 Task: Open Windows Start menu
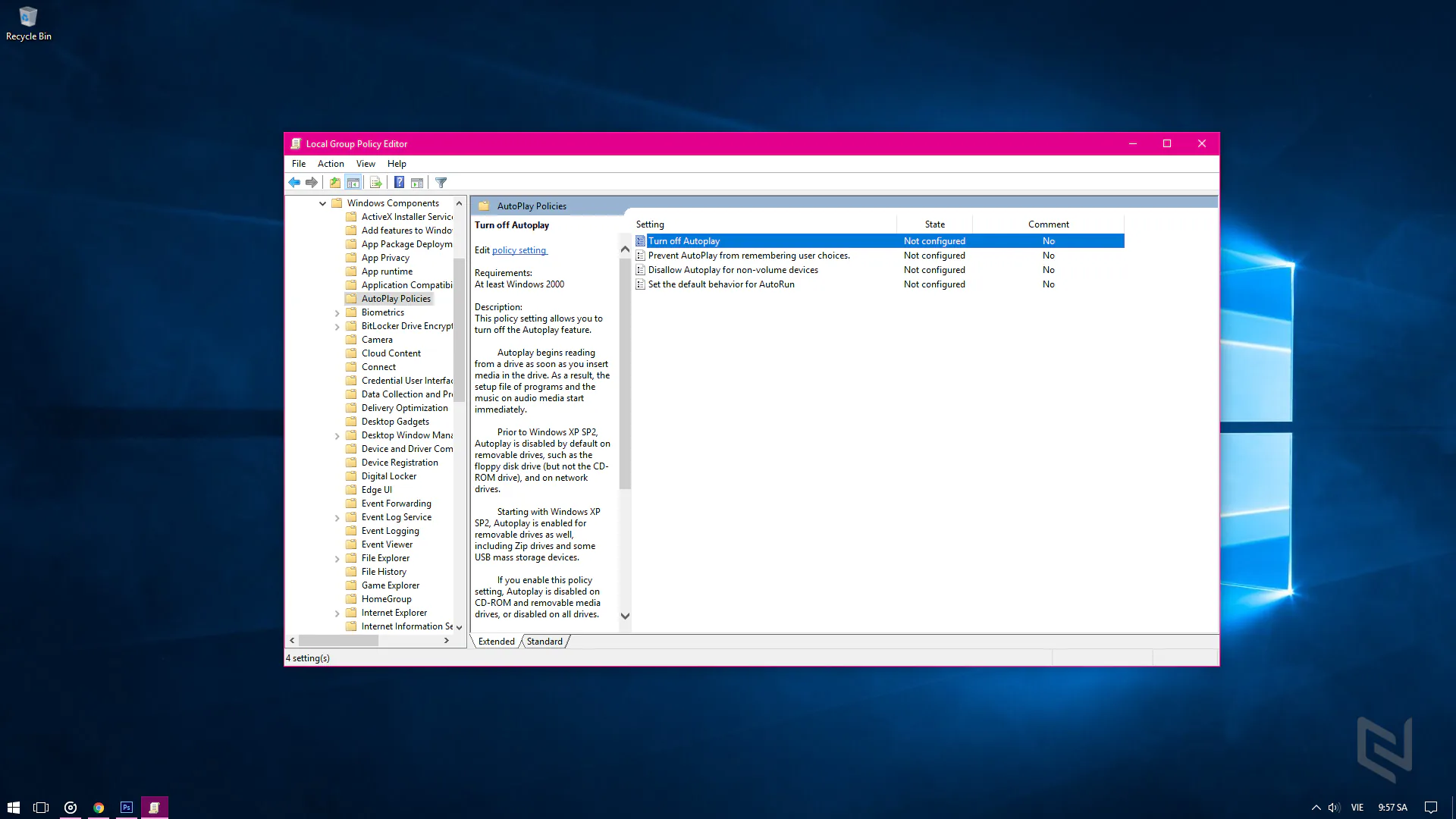point(13,808)
